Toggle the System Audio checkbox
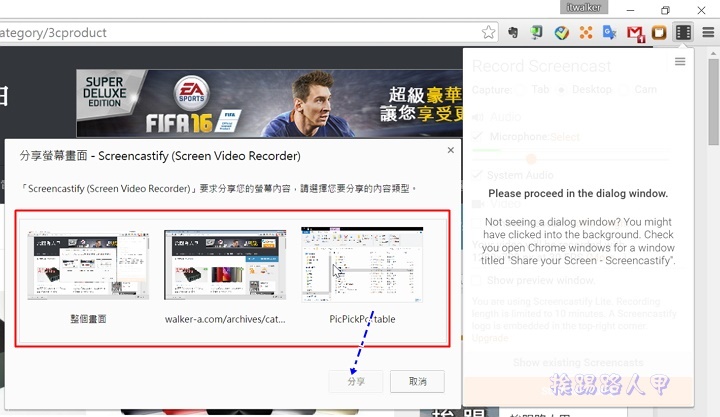The image size is (720, 417). 477,175
